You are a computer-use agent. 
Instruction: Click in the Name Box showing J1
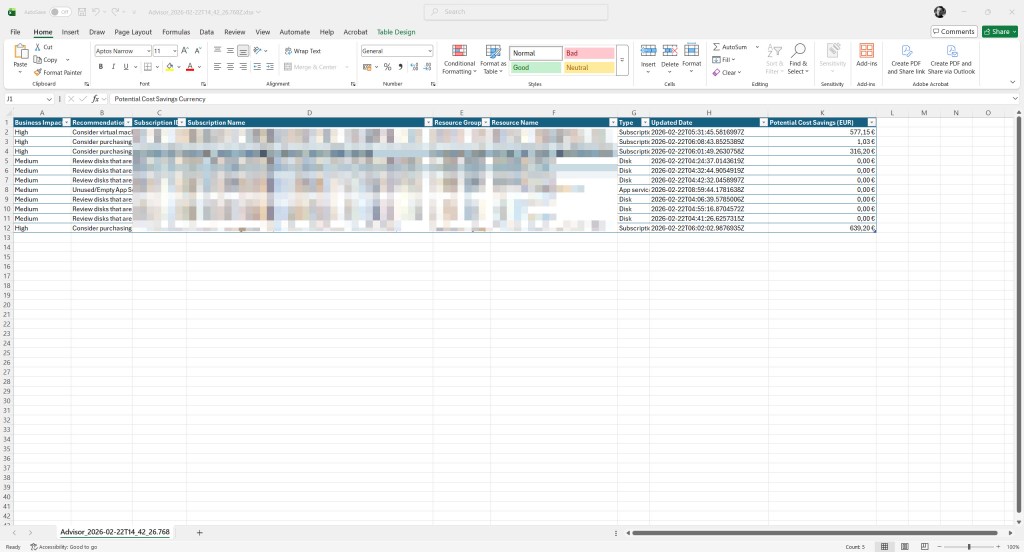(x=25, y=100)
